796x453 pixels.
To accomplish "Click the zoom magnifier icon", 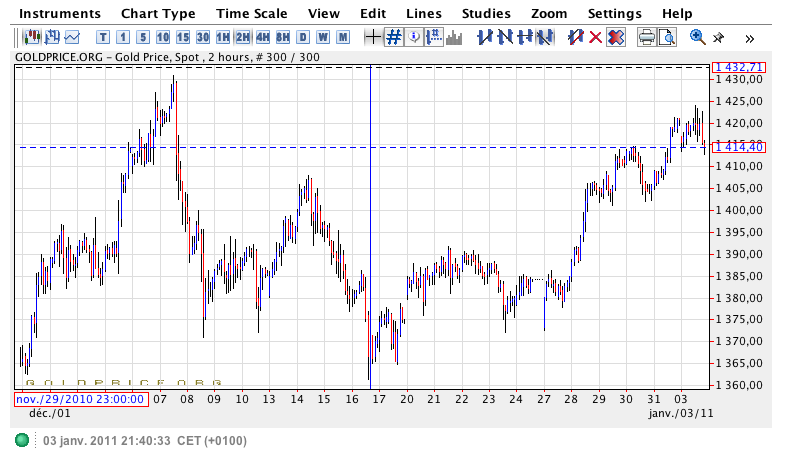I will (698, 37).
